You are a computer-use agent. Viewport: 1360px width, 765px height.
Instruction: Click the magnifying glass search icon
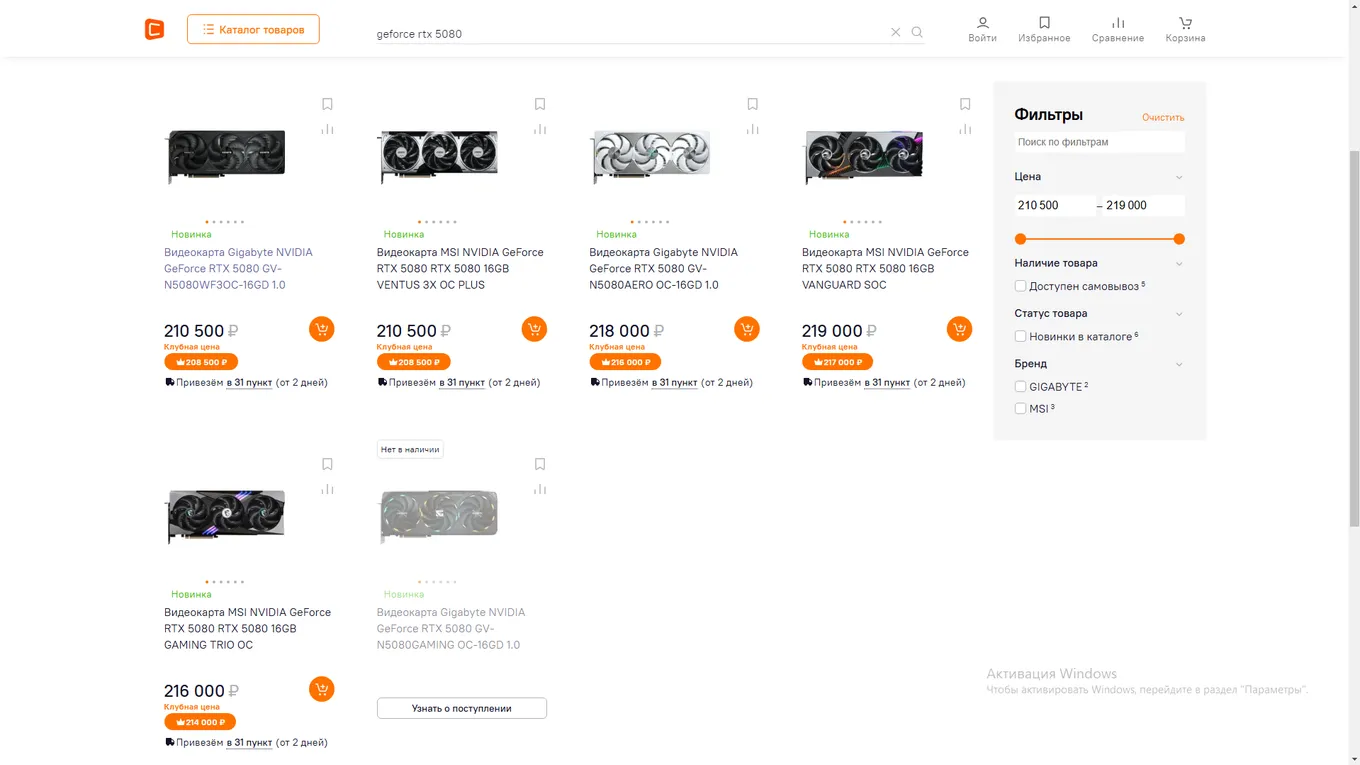pos(917,32)
